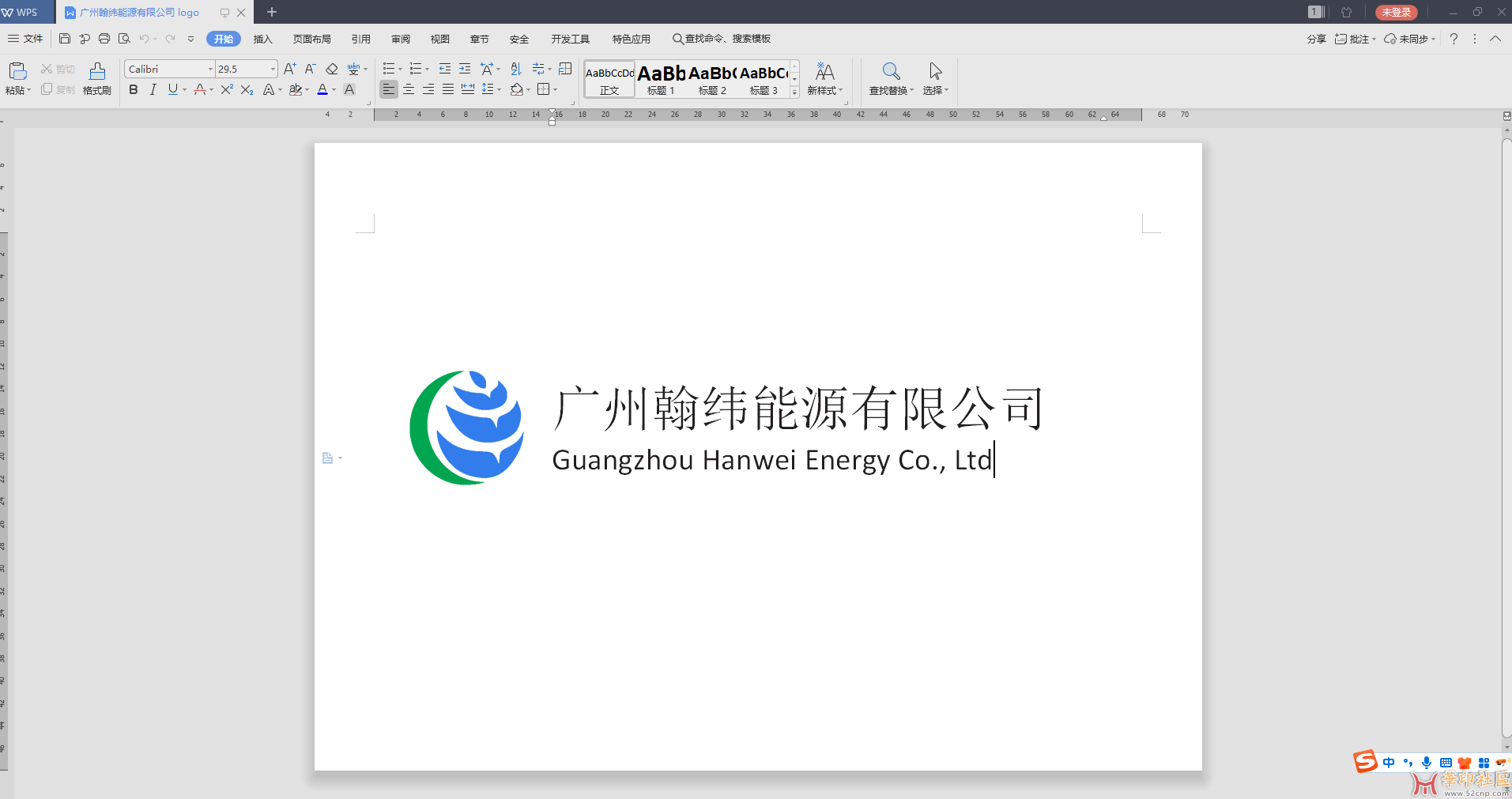This screenshot has width=1512, height=799.
Task: Open Find and Replace (查找替换)
Action: tap(891, 78)
